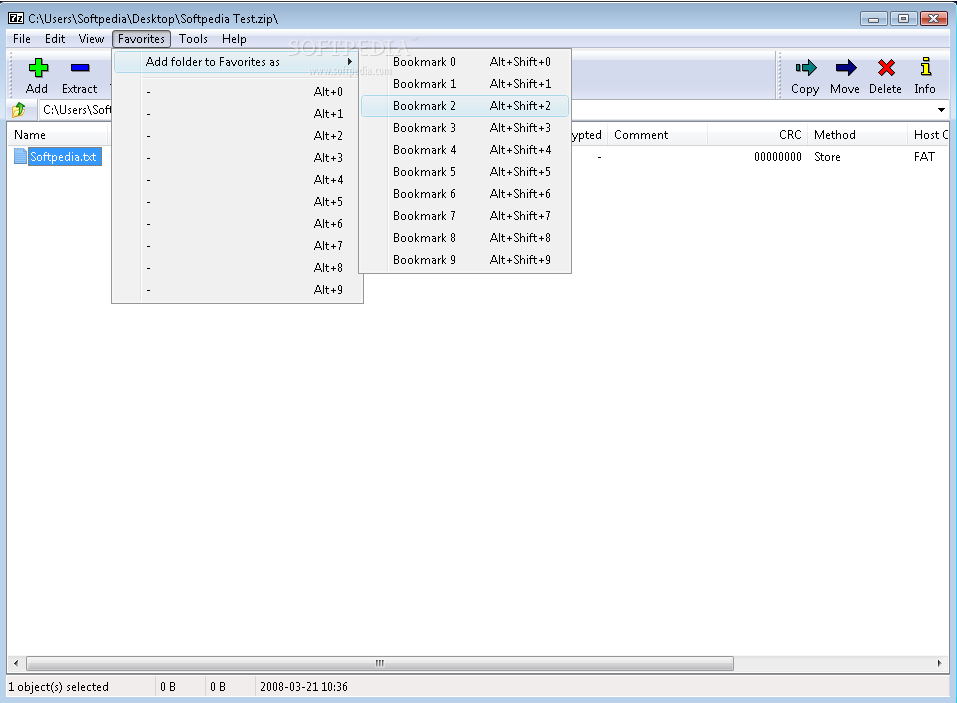Choose Bookmark 3 in submenu
Image resolution: width=957 pixels, height=703 pixels.
pyautogui.click(x=465, y=128)
